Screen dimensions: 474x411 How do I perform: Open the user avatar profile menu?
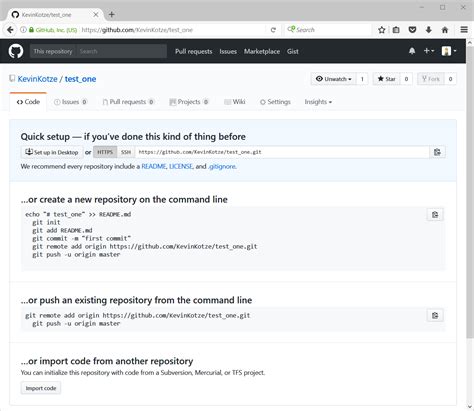pos(449,51)
